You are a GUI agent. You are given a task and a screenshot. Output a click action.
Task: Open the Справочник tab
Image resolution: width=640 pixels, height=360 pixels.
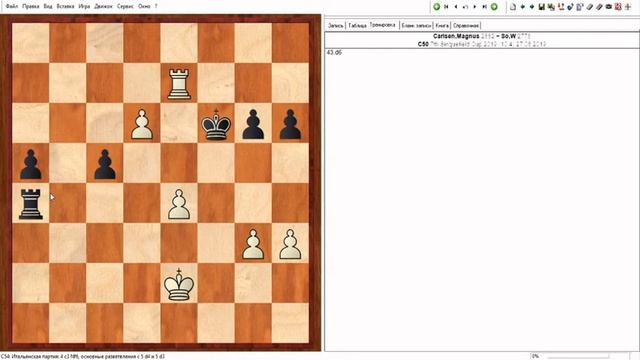466,25
